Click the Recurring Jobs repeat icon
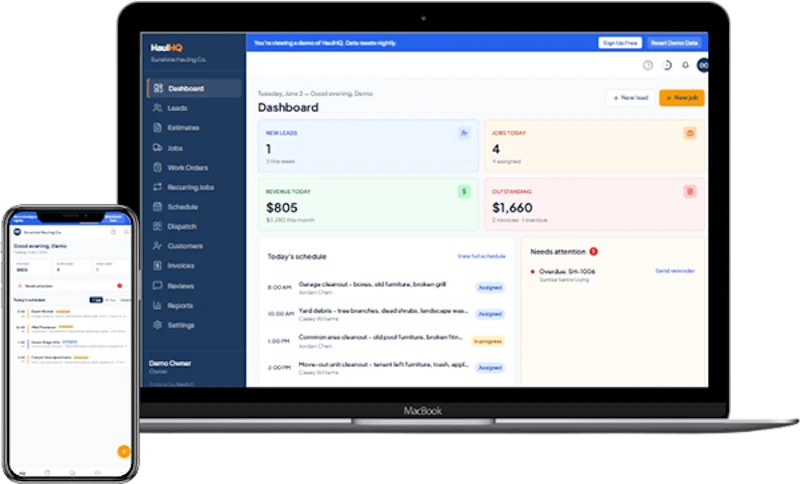This screenshot has height=484, width=800. pyautogui.click(x=158, y=187)
